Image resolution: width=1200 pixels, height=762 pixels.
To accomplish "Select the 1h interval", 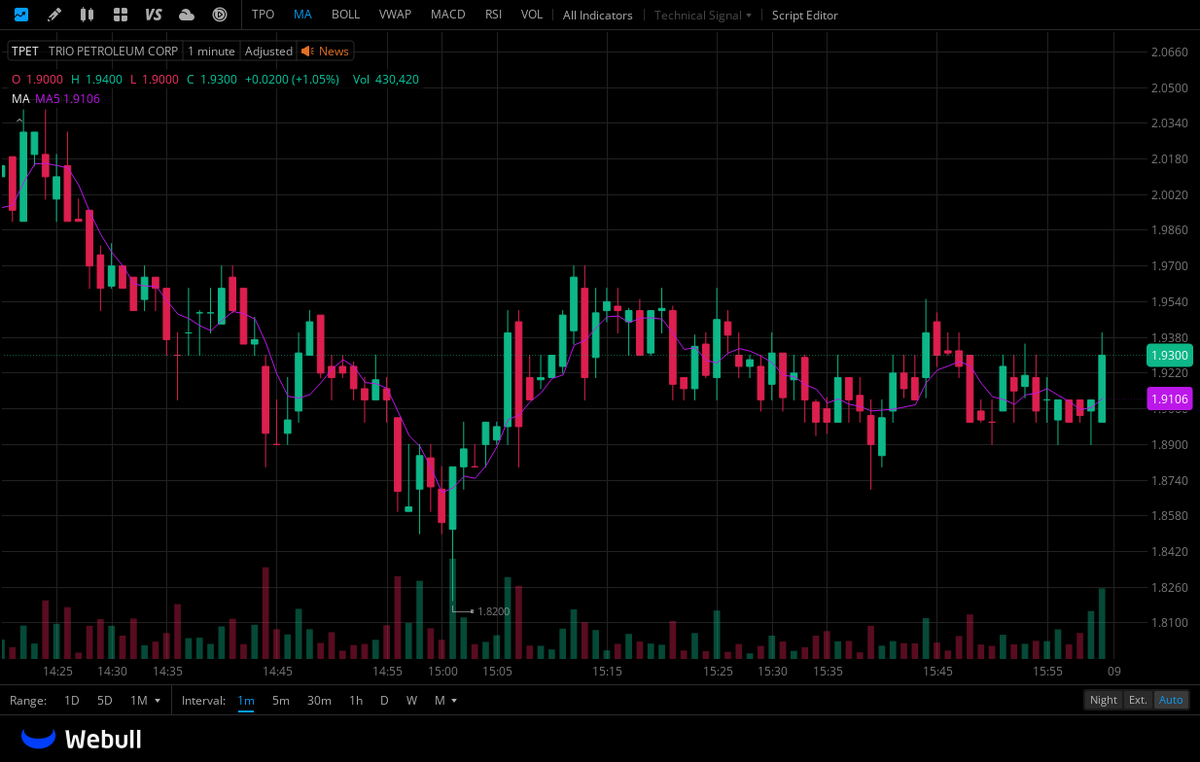I will coord(356,700).
